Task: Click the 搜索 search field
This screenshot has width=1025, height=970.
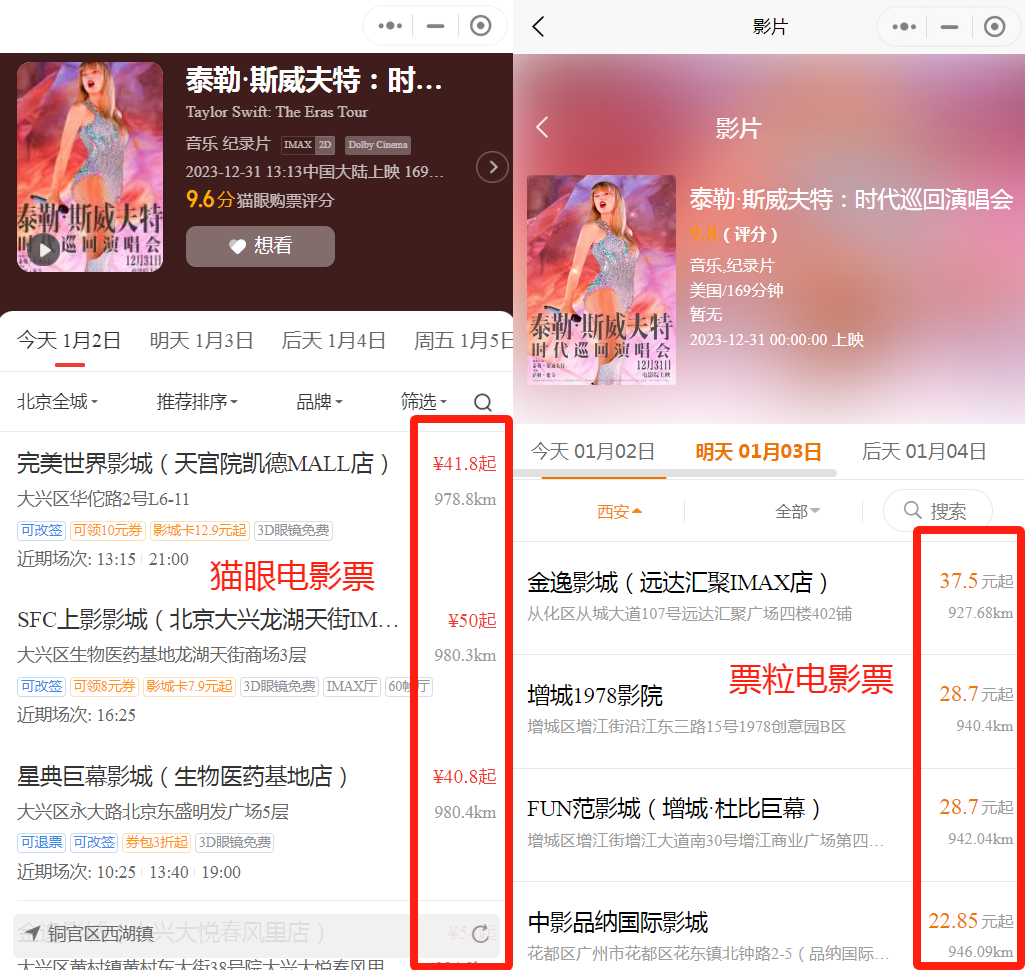Action: pos(937,511)
